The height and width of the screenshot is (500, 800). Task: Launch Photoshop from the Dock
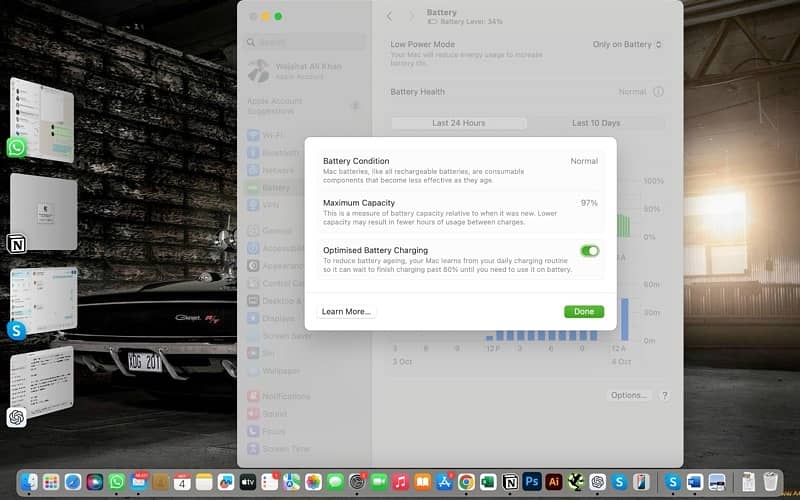point(532,481)
